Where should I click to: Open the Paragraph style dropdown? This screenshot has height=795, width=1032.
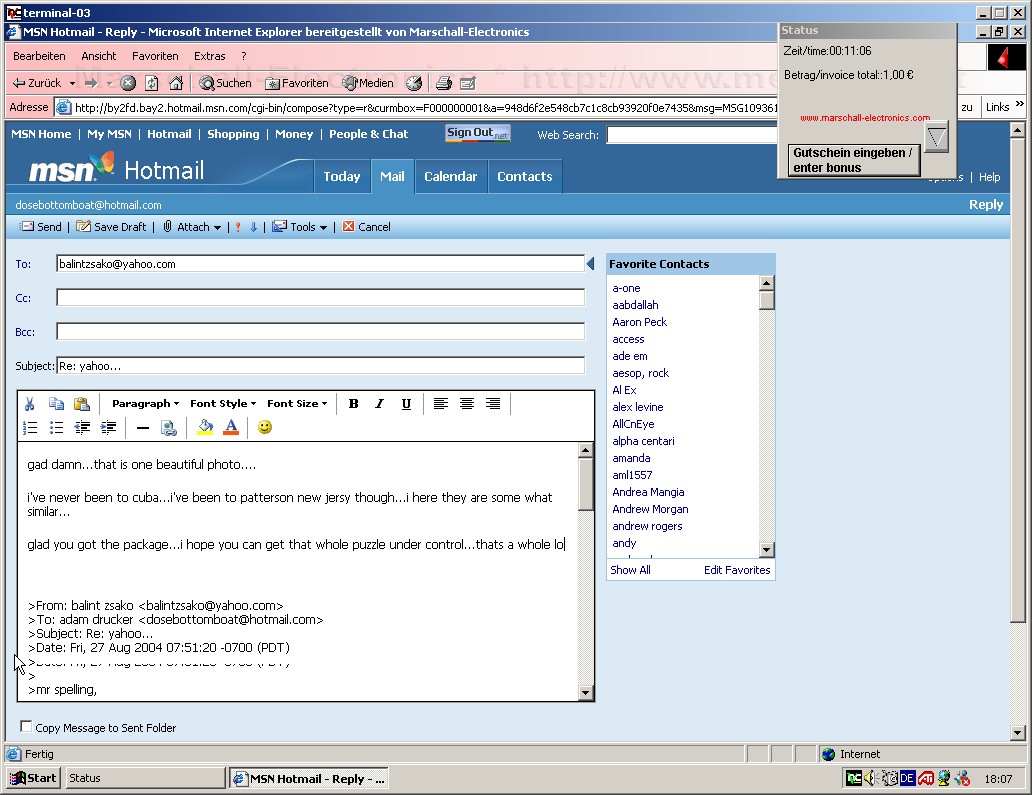[145, 403]
